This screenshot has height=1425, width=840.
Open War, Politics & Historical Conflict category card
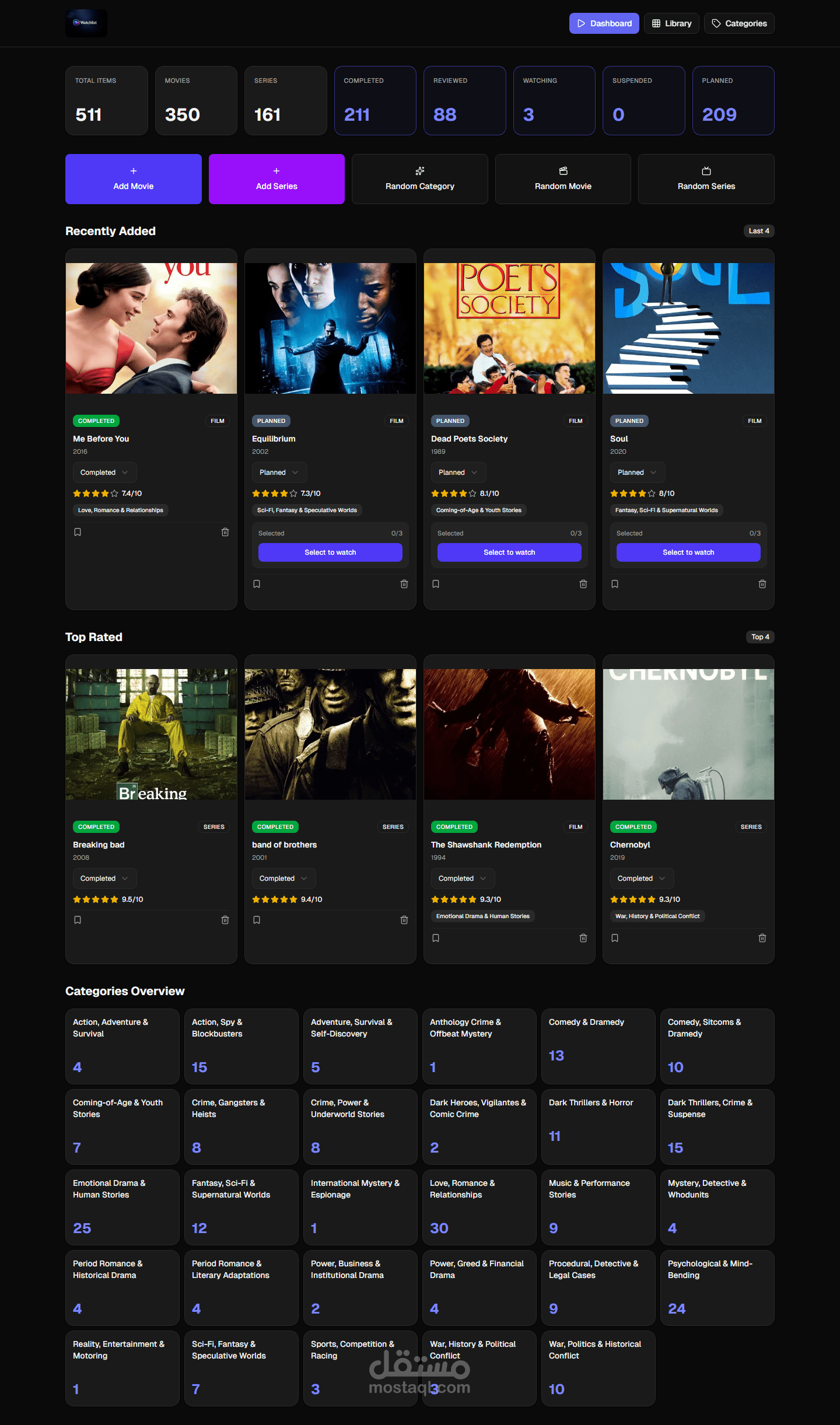[x=598, y=1368]
